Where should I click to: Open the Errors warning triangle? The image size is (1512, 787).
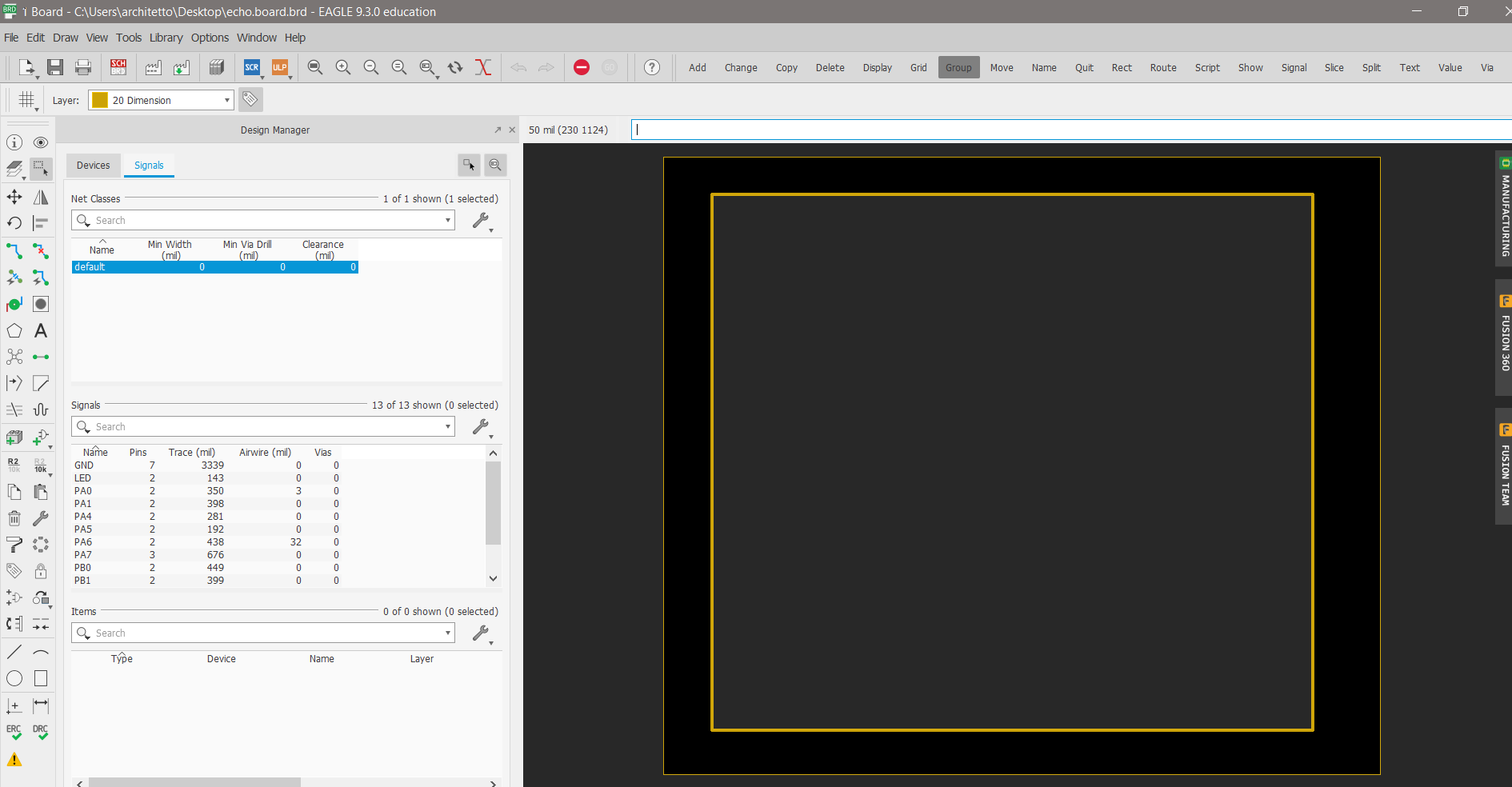(x=14, y=760)
